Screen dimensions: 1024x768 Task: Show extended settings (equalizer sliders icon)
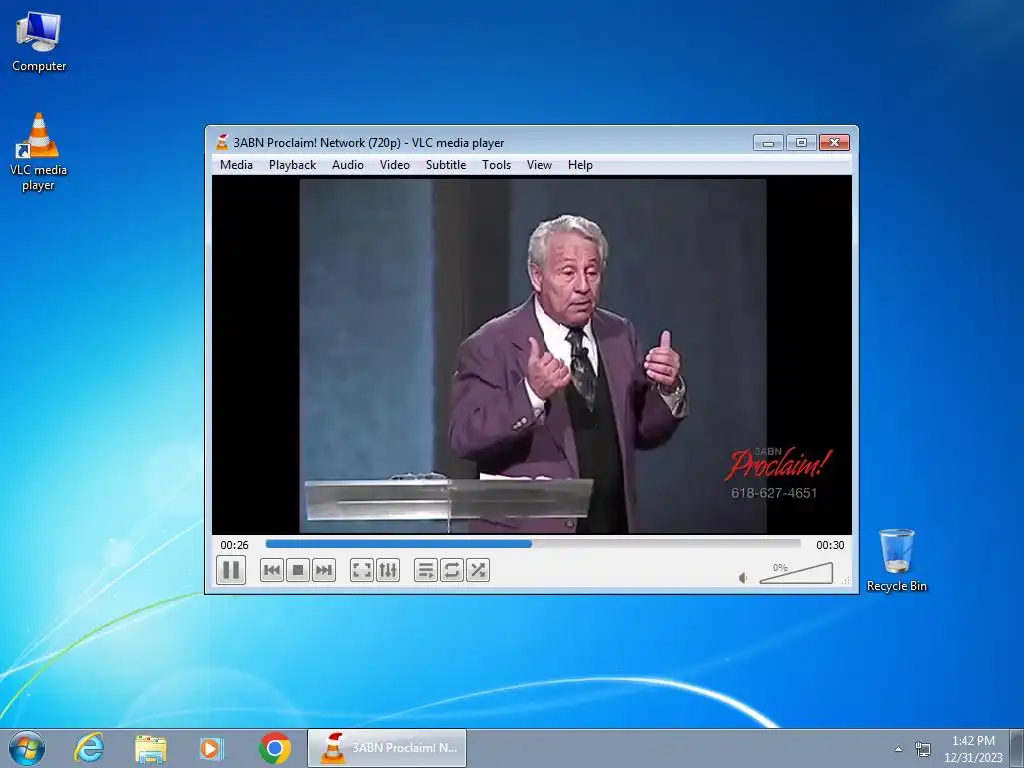point(388,570)
